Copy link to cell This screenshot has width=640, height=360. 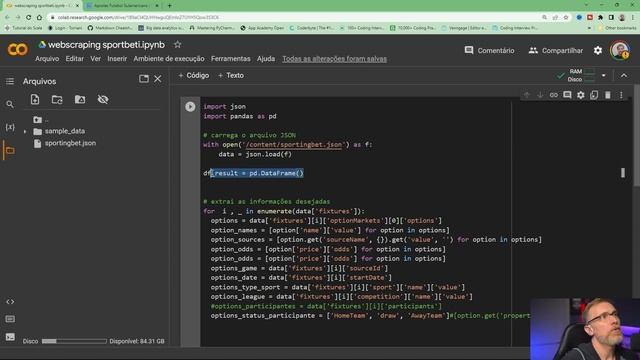[553, 95]
